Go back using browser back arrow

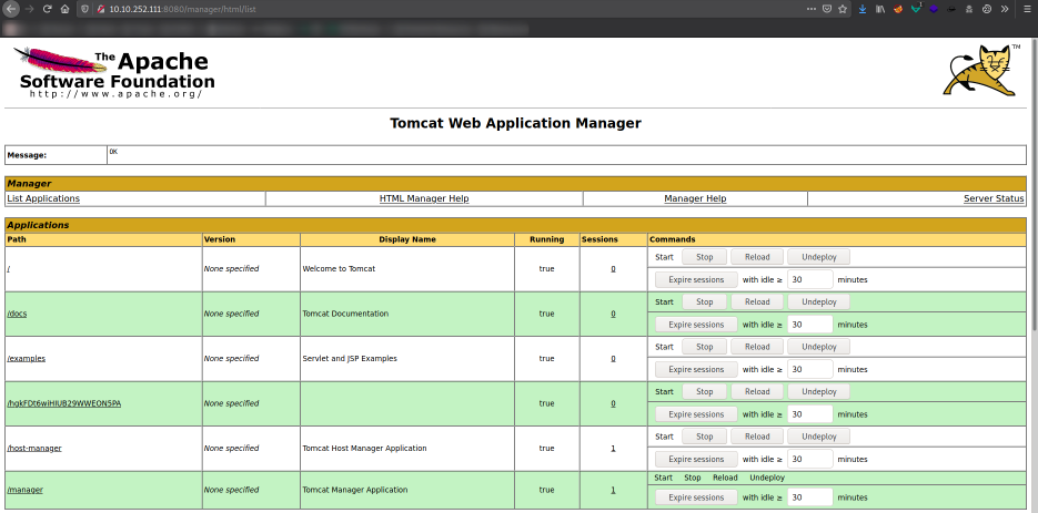click(x=12, y=9)
